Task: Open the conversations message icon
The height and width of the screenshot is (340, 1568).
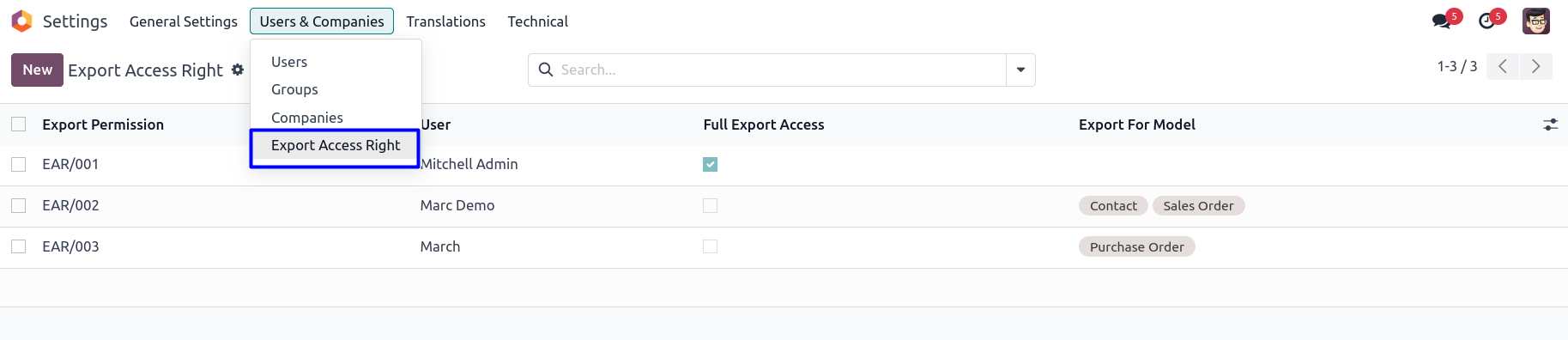Action: click(x=1442, y=21)
